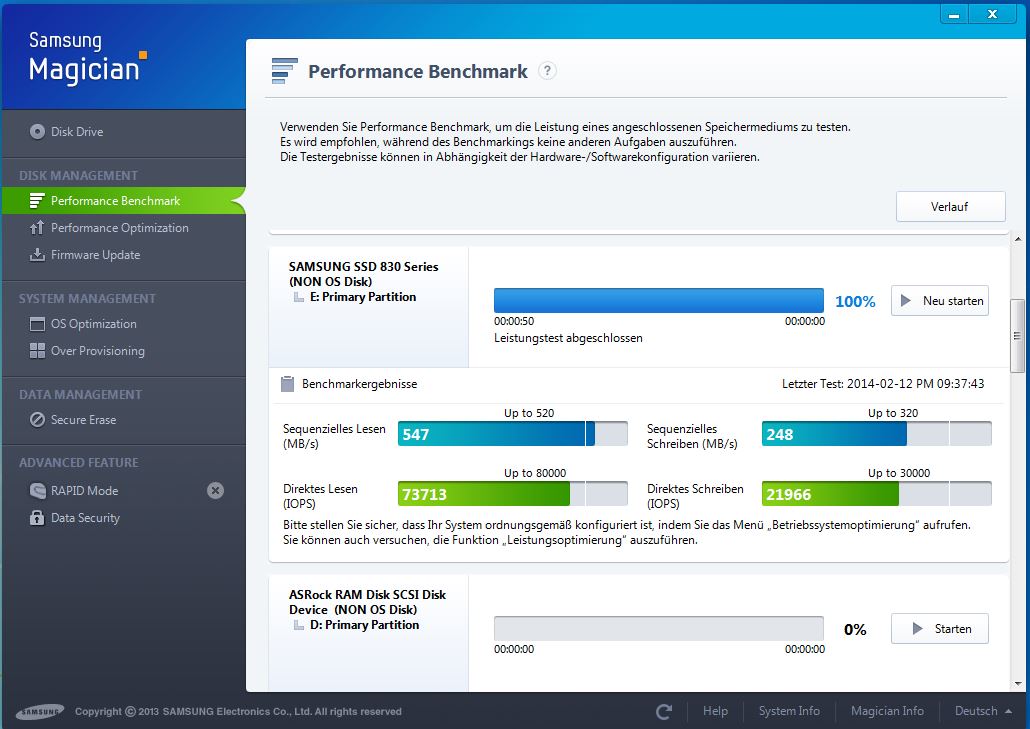Open the Deutsch language dropdown
The image size is (1030, 729).
[983, 711]
